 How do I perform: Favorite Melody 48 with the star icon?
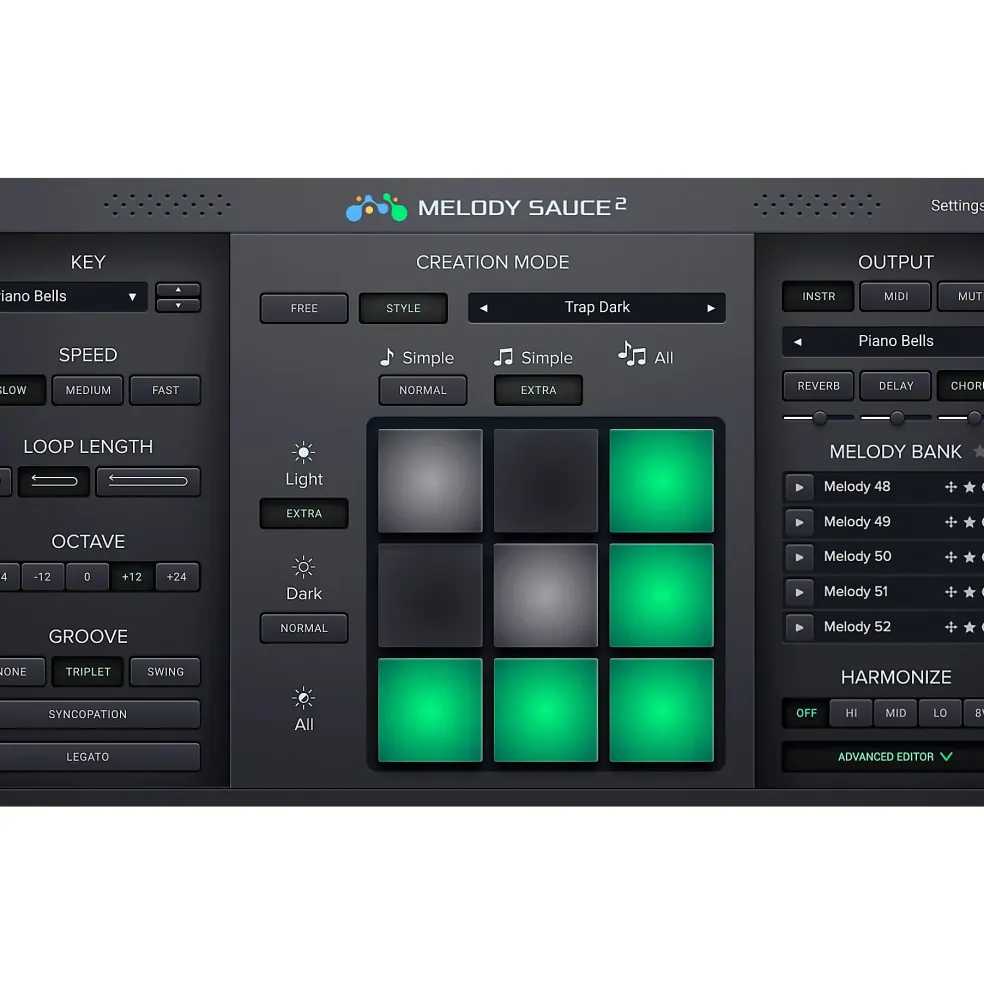pos(970,487)
